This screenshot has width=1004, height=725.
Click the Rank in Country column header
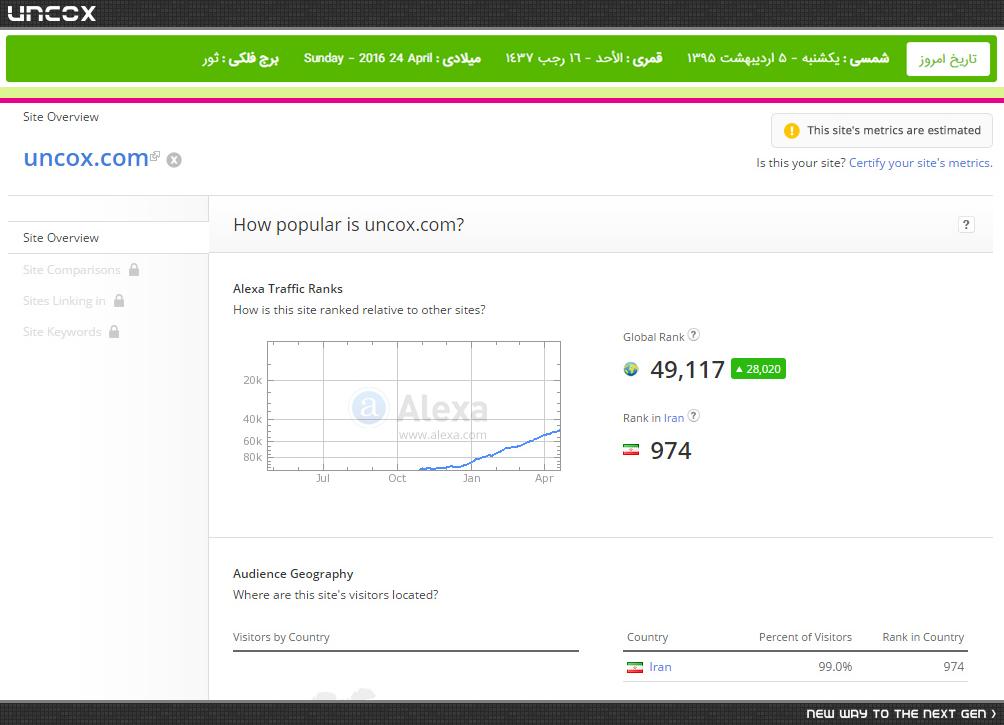point(923,637)
